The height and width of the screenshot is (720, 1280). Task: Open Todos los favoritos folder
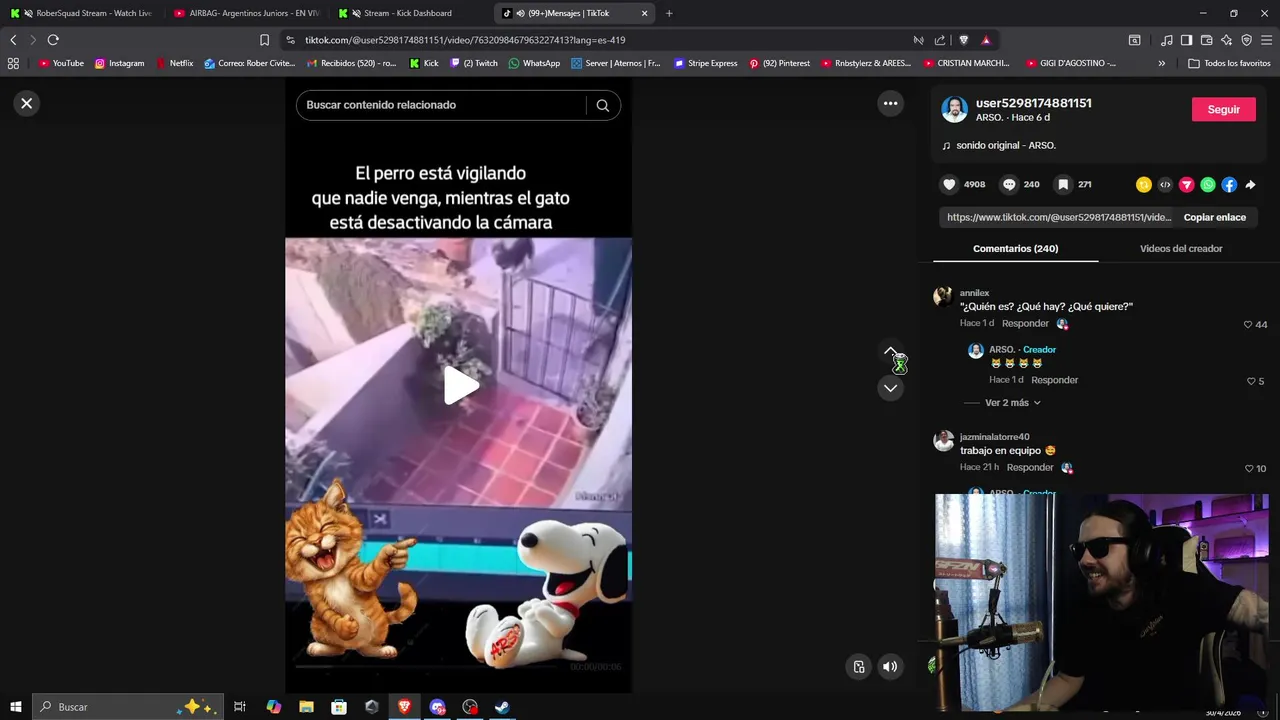tap(1229, 63)
